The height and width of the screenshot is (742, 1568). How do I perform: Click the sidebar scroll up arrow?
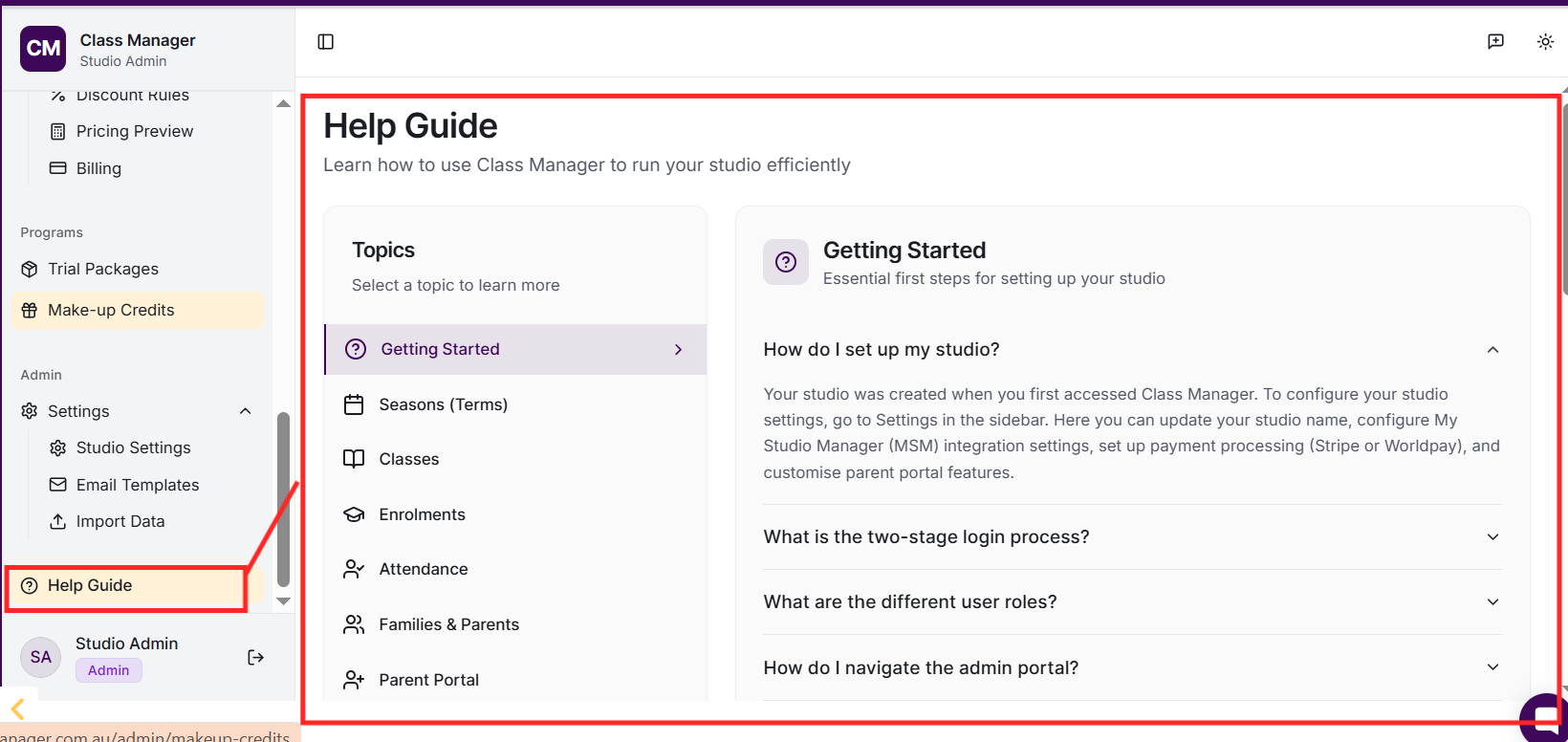283,103
